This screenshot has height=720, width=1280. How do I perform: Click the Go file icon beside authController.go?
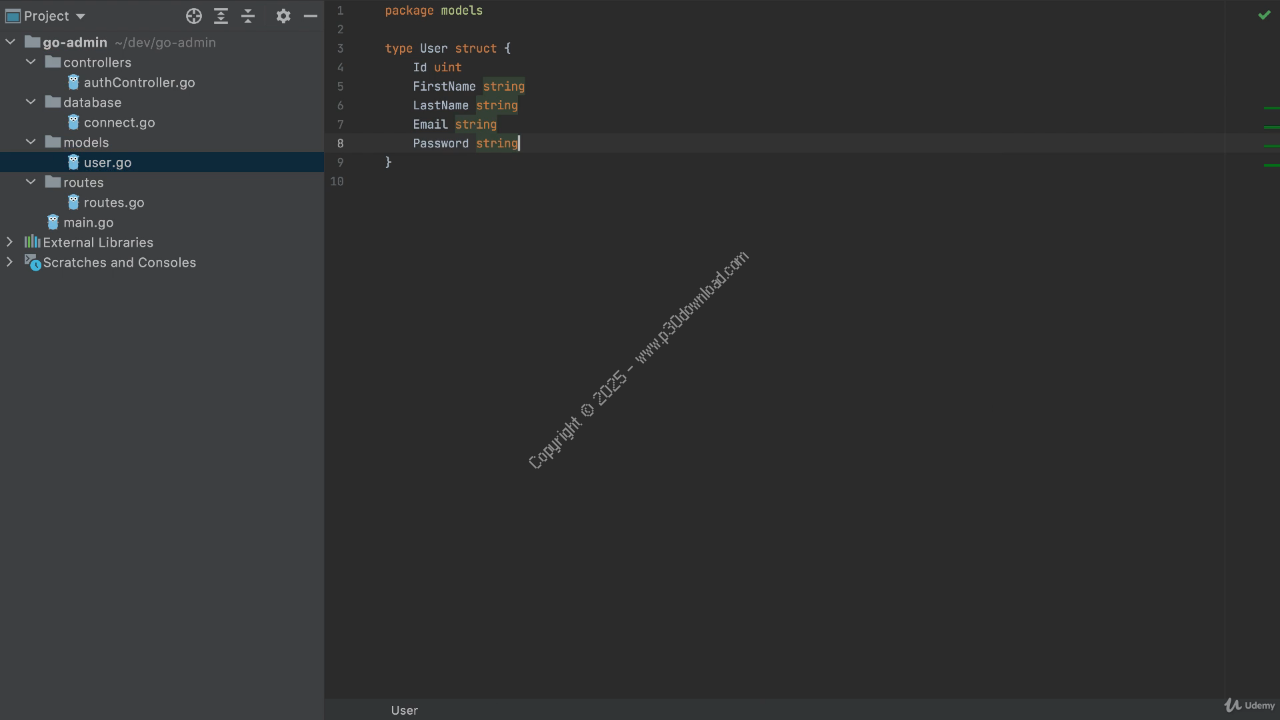click(73, 82)
